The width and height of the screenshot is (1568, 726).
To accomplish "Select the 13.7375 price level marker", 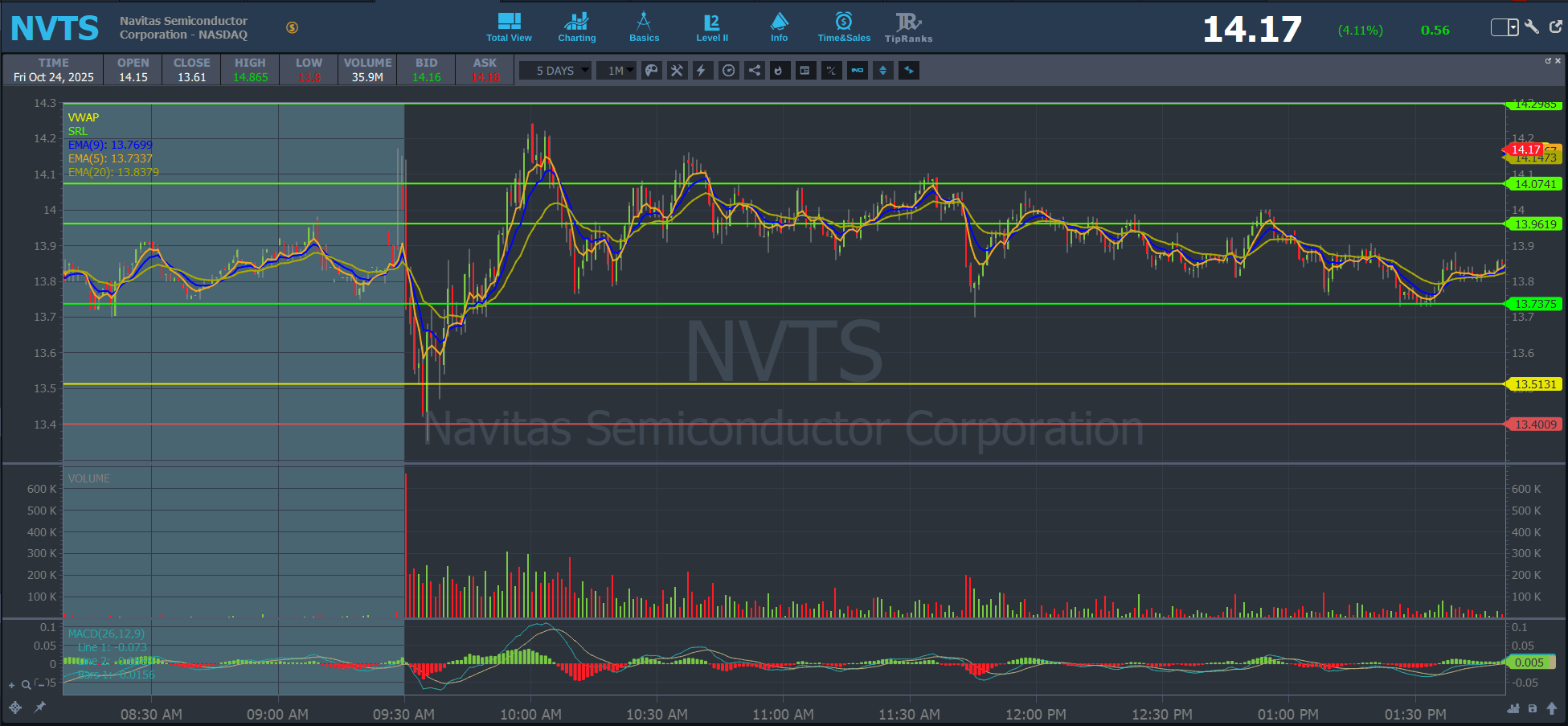I will tap(1533, 304).
